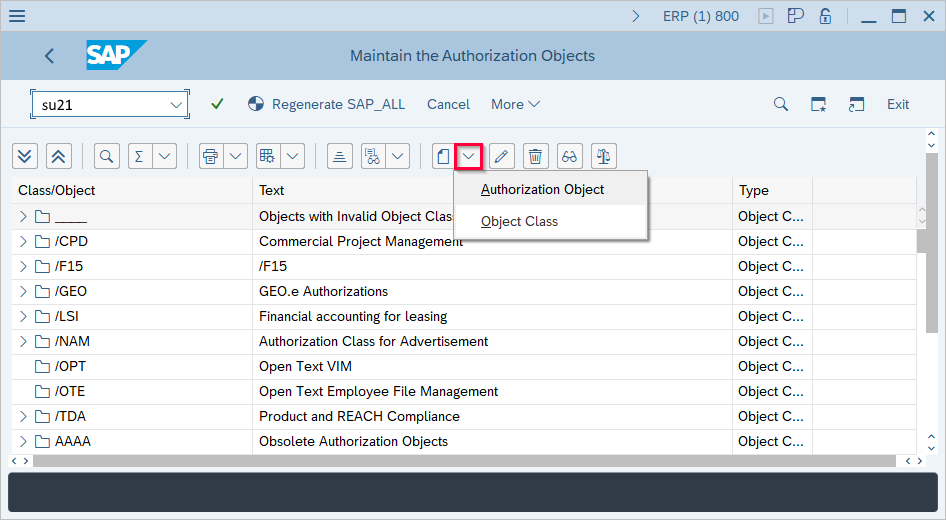
Task: Click the Exit button
Action: click(898, 104)
